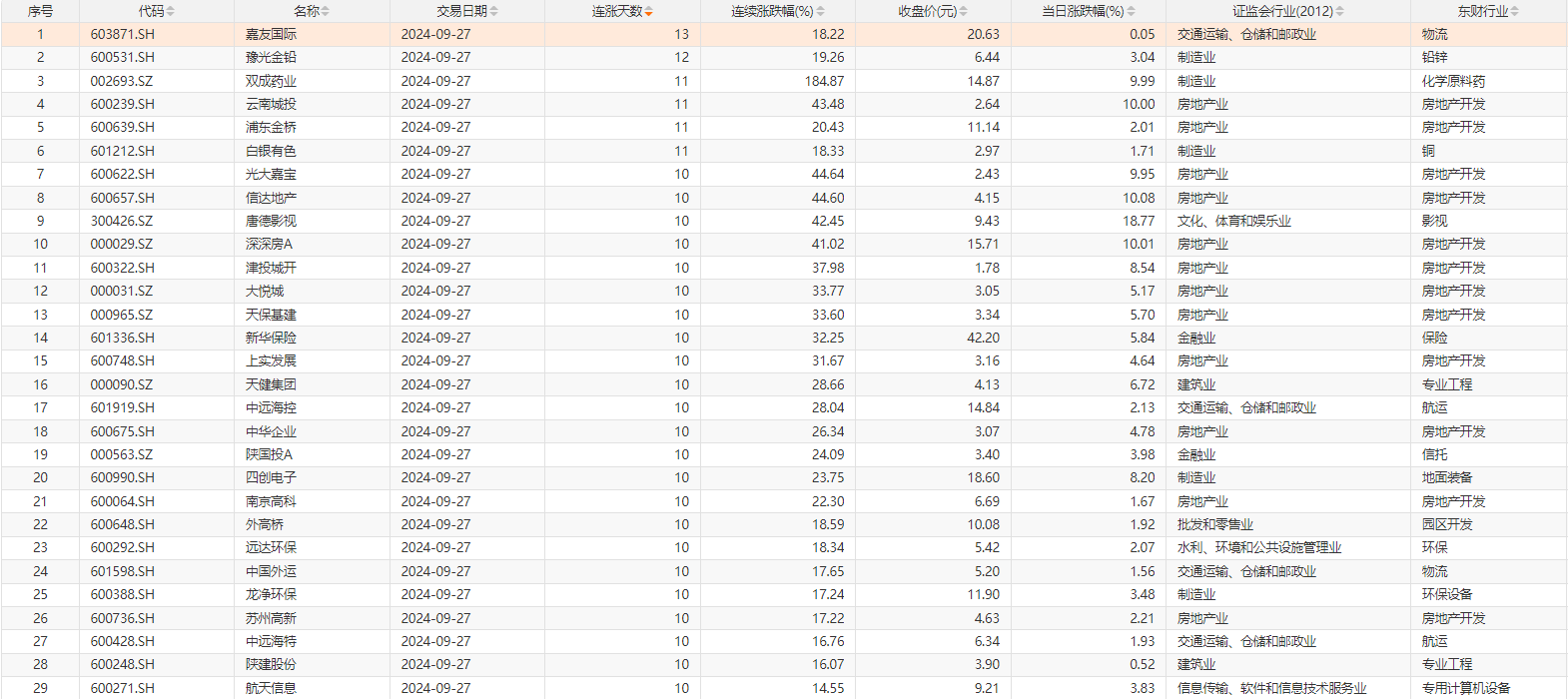The height and width of the screenshot is (699, 1568).
Task: Select closing price 42.20
Action: (x=984, y=338)
